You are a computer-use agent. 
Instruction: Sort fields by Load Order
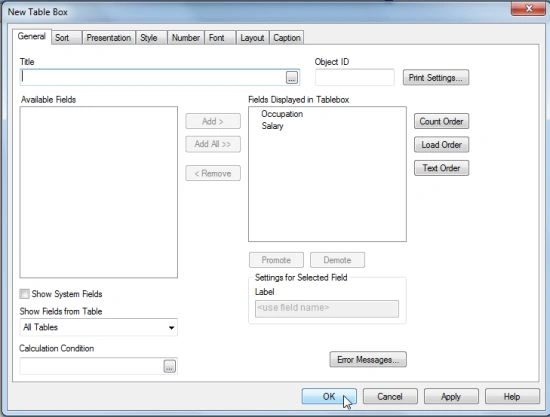click(441, 144)
